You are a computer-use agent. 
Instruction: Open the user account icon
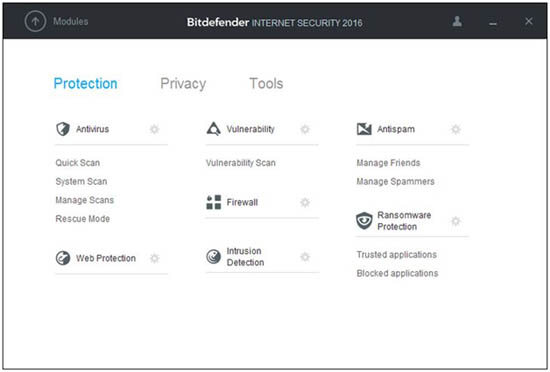457,21
